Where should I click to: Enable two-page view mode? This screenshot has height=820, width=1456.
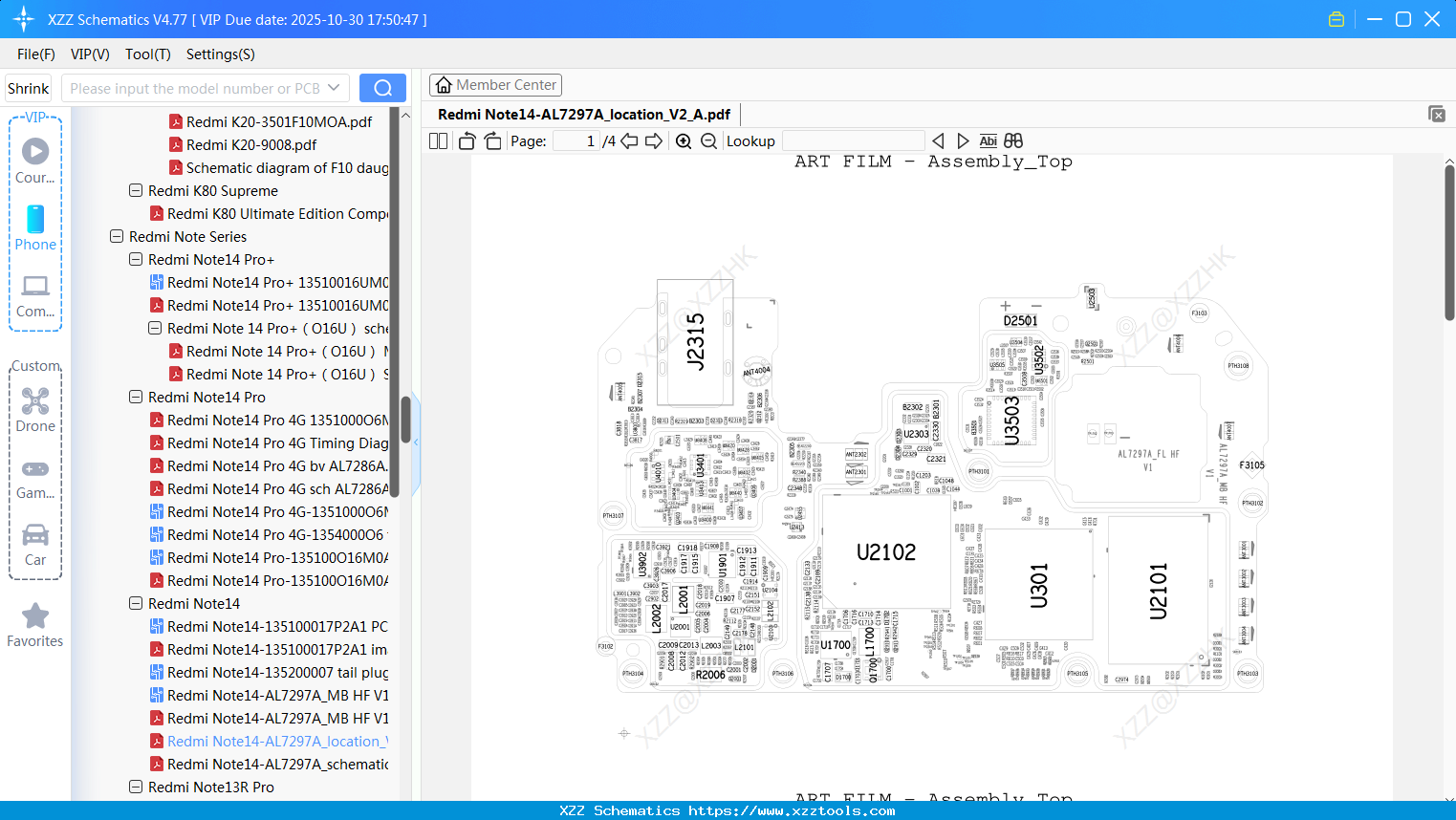click(437, 140)
